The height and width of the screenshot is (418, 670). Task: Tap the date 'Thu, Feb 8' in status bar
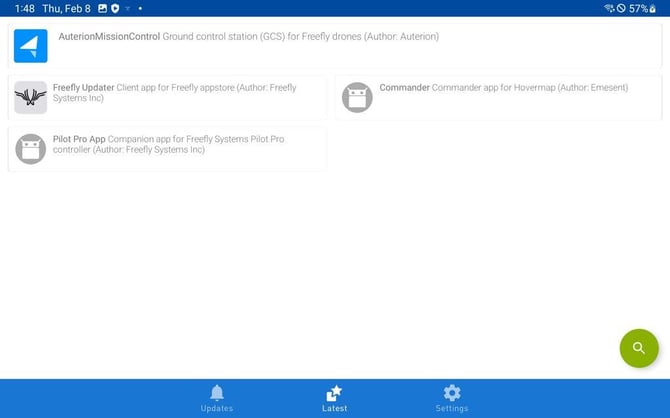pos(66,9)
